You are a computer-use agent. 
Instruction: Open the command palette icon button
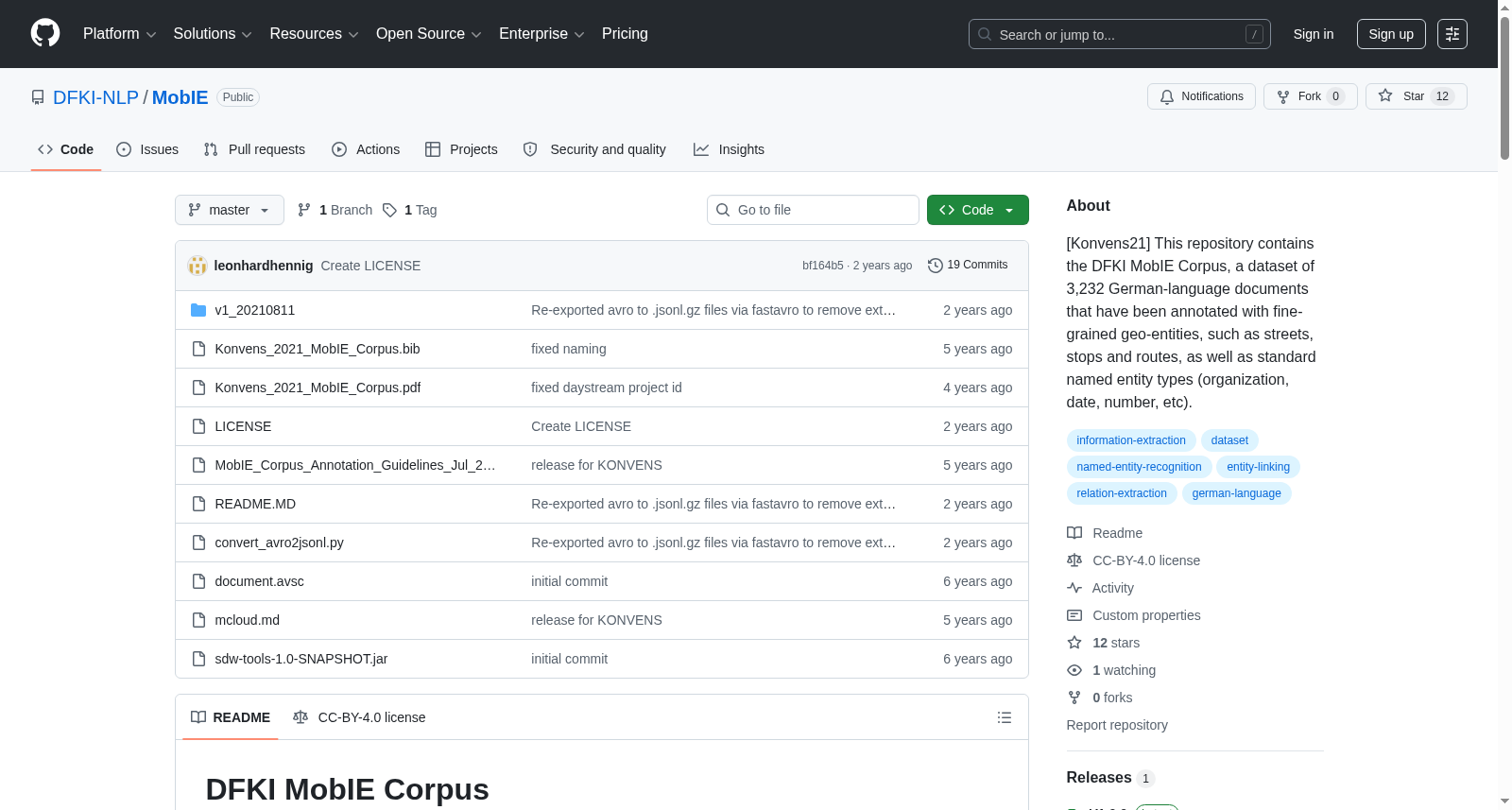click(1452, 34)
